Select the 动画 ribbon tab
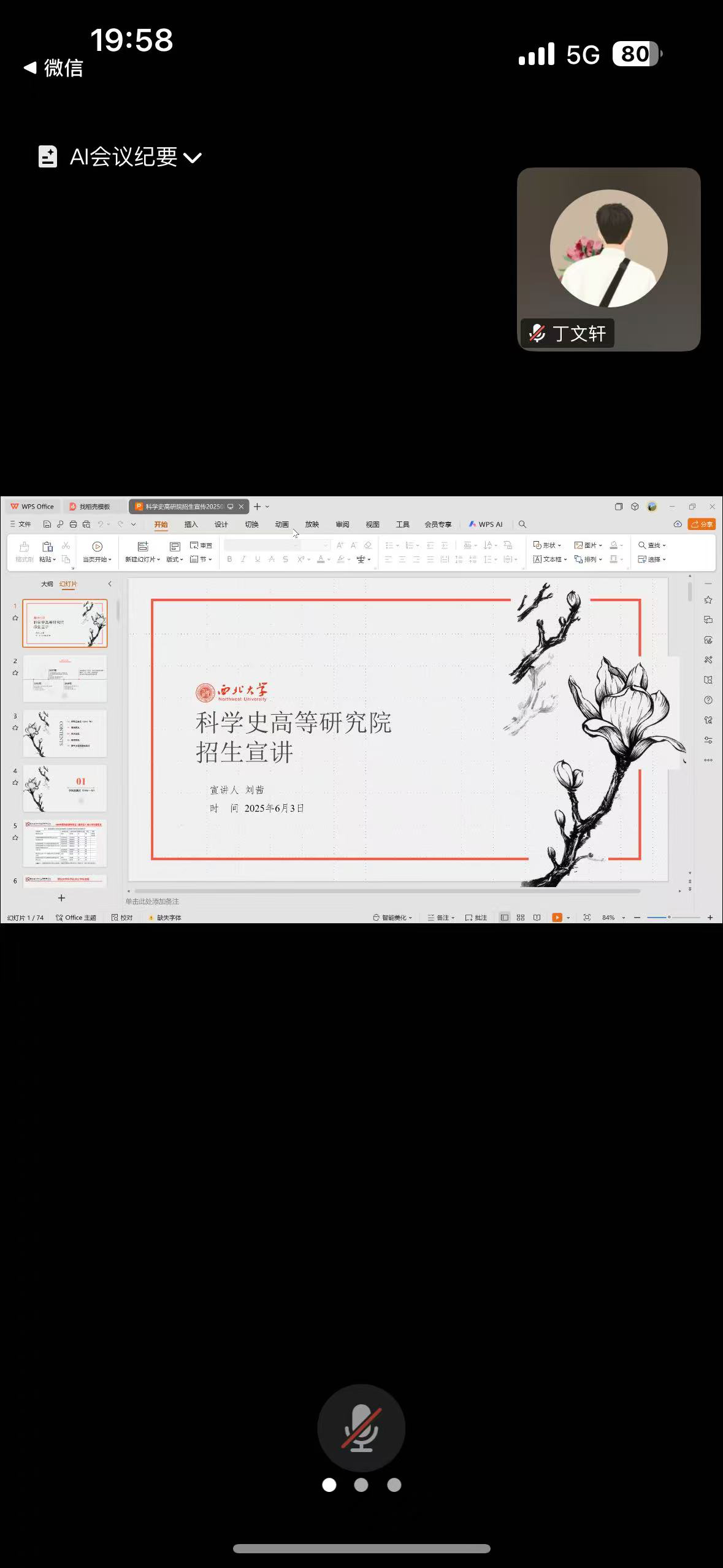Screen dimensions: 723x1568 282,525
